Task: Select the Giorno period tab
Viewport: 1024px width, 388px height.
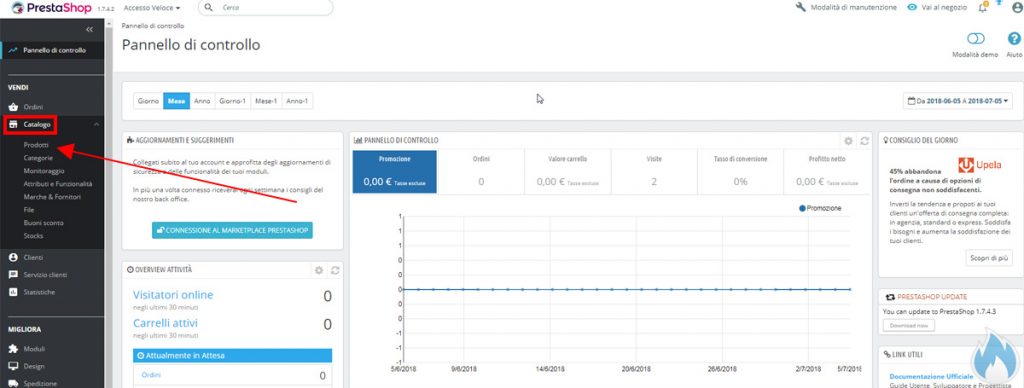Action: coord(148,101)
